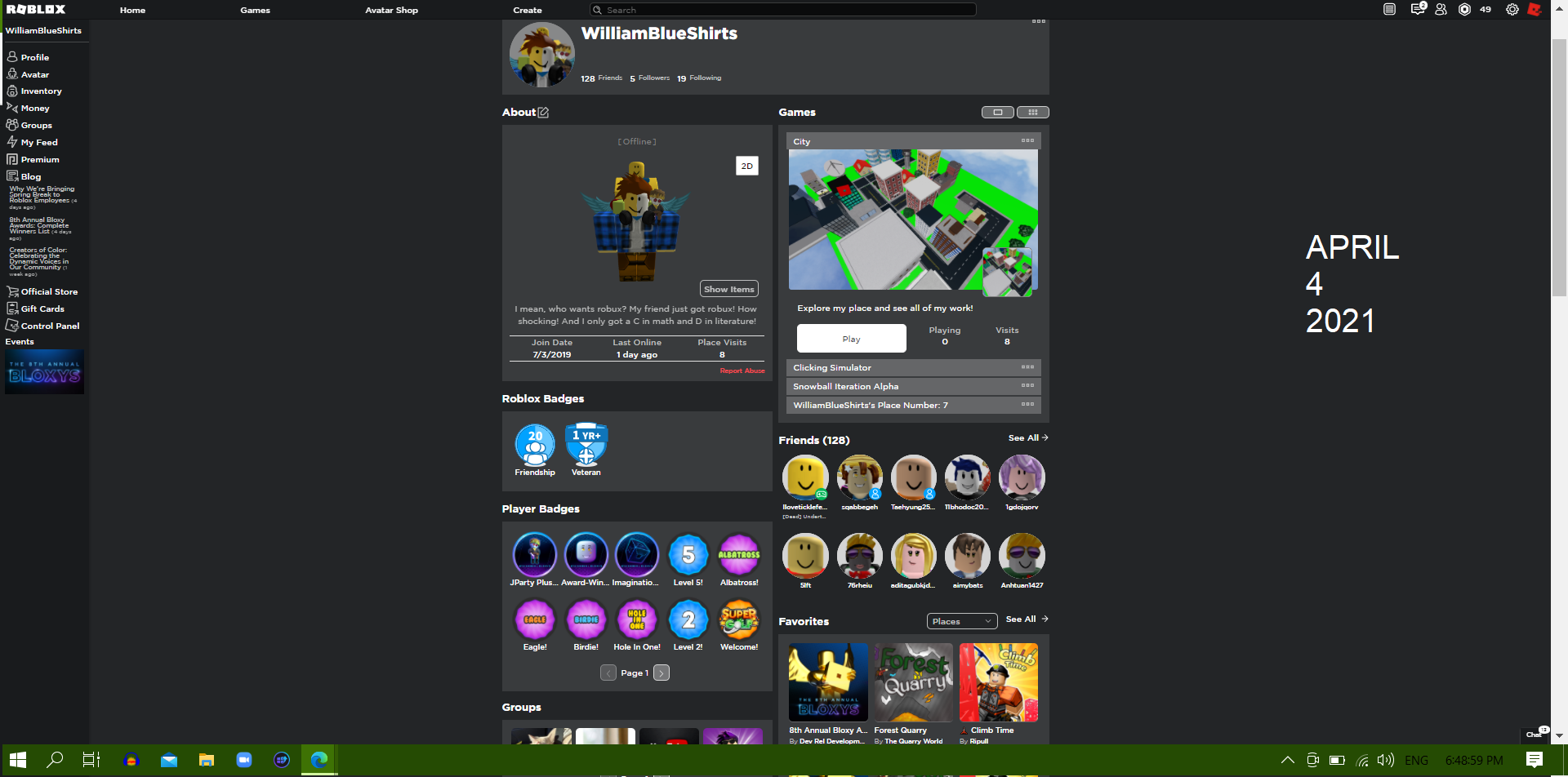Go to next page of player badges
The height and width of the screenshot is (777, 1568).
point(661,673)
